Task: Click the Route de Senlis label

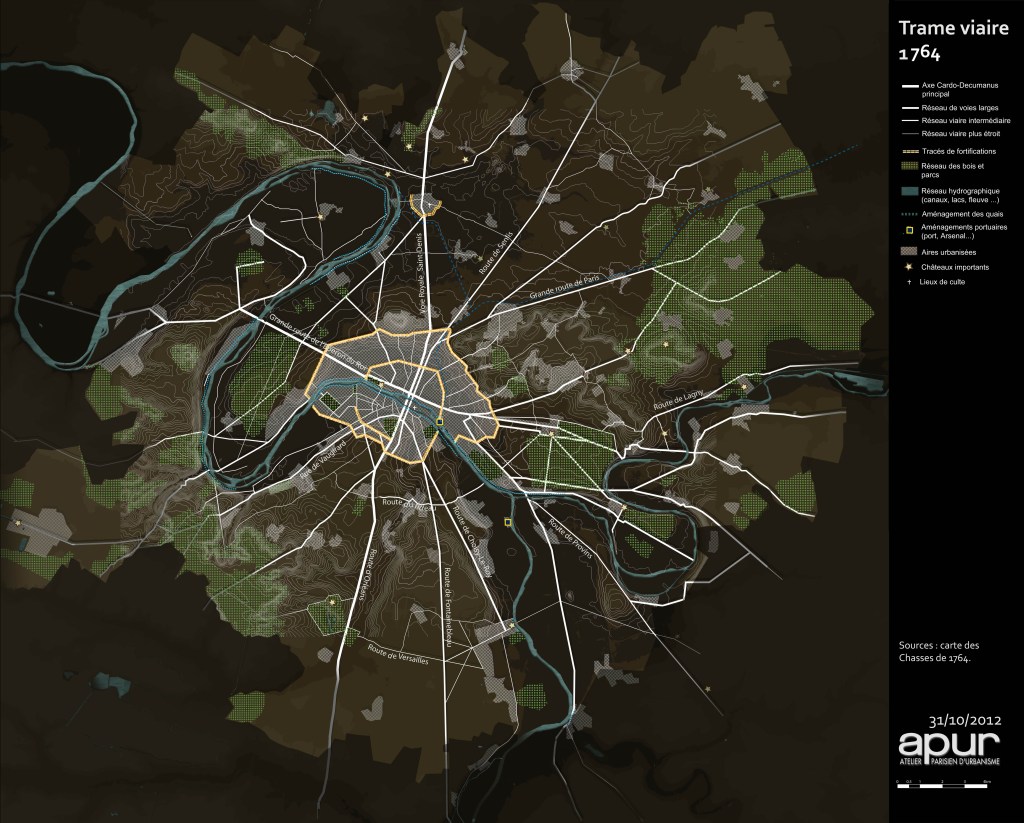Action: 489,263
